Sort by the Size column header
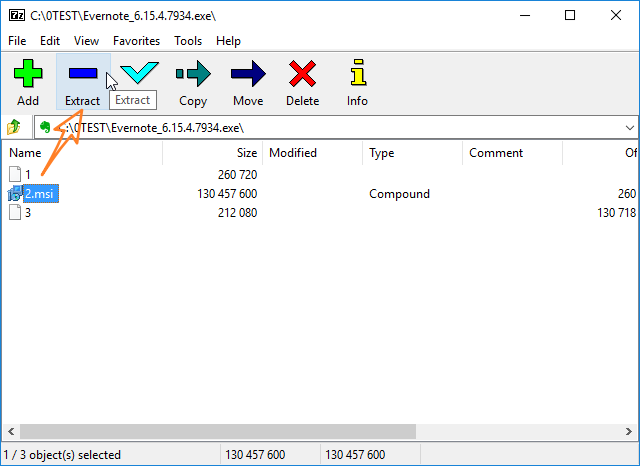The width and height of the screenshot is (640, 466). [213, 153]
